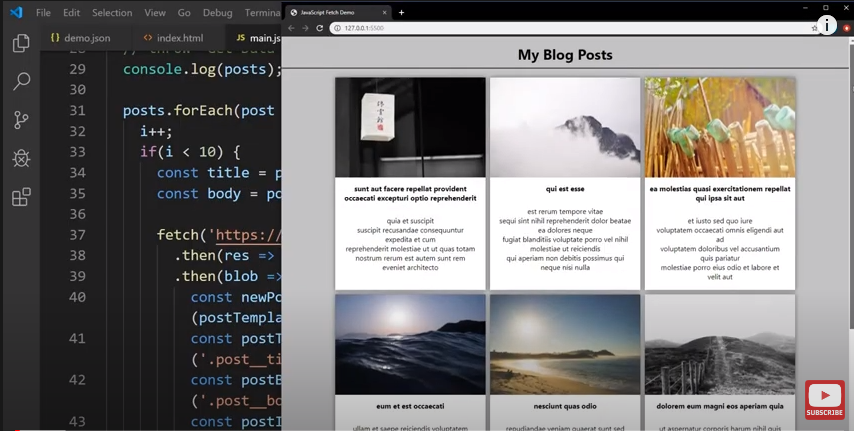Screen dimensions: 854x431
Task: Click the 'i++;' code line
Action: pos(156,131)
